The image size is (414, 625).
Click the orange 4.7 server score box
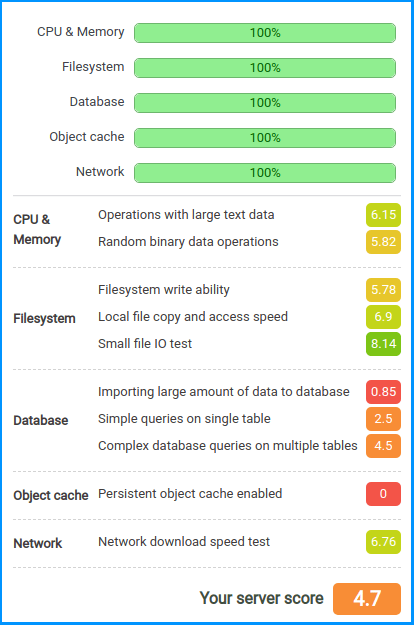pos(367,599)
